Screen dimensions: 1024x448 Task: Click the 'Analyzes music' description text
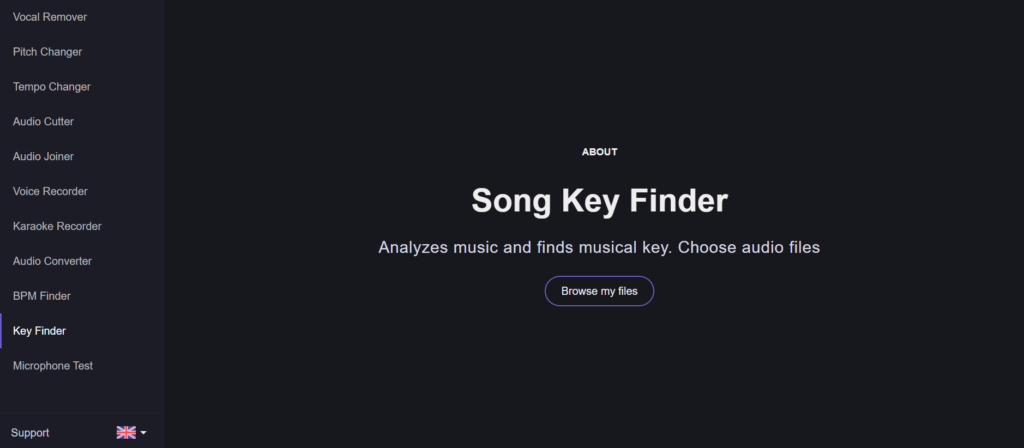599,248
